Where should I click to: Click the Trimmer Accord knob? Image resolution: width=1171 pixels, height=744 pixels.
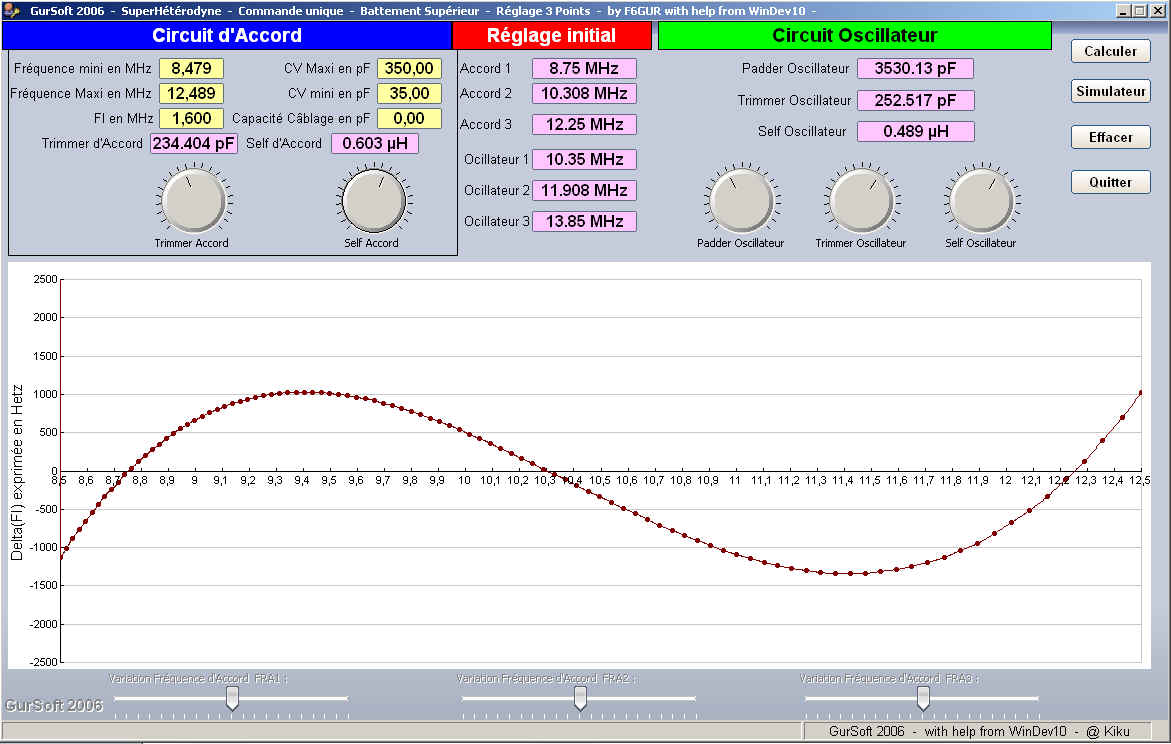coord(192,200)
